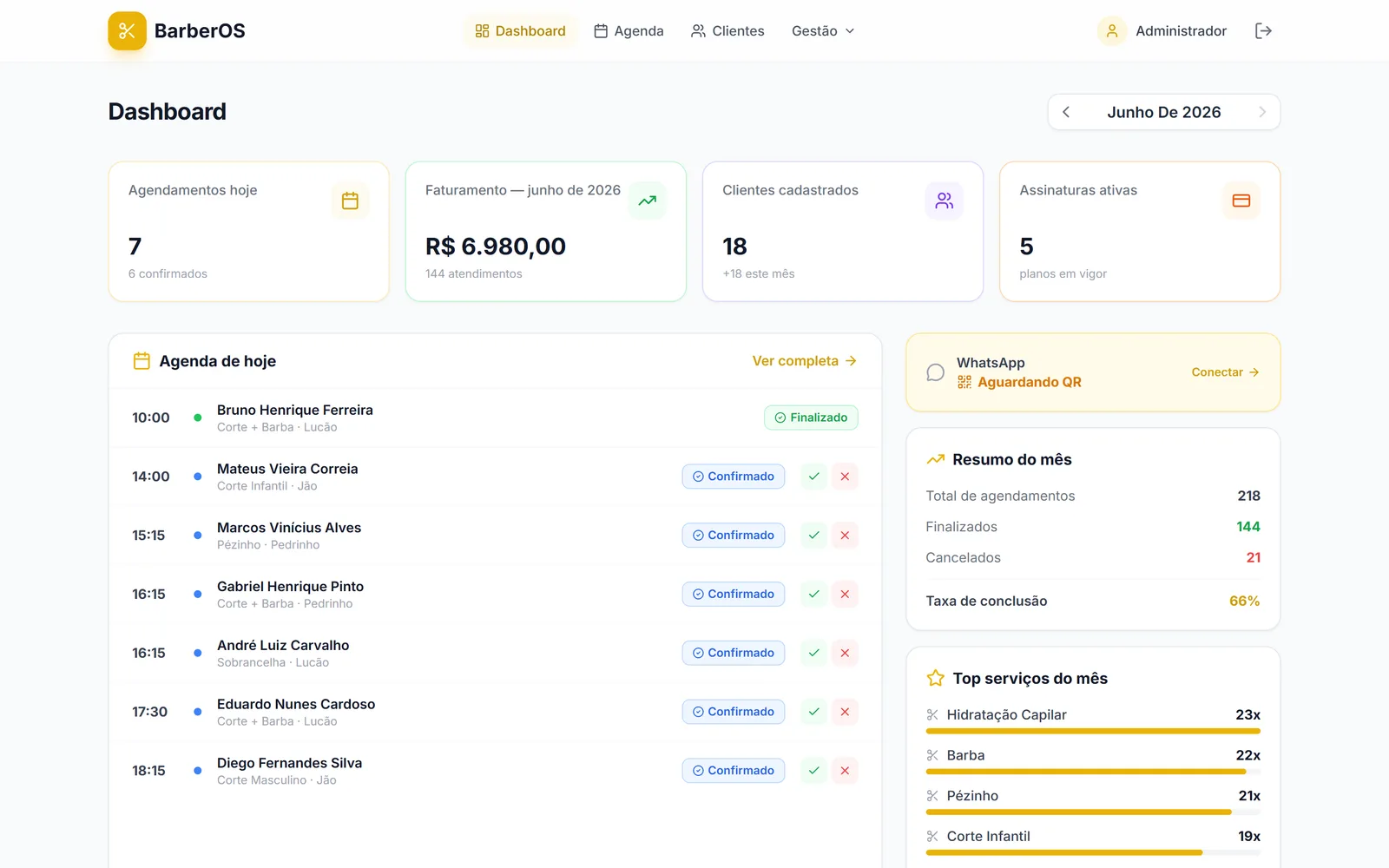
Task: Open the Gestão dropdown menu
Action: pyautogui.click(x=823, y=31)
